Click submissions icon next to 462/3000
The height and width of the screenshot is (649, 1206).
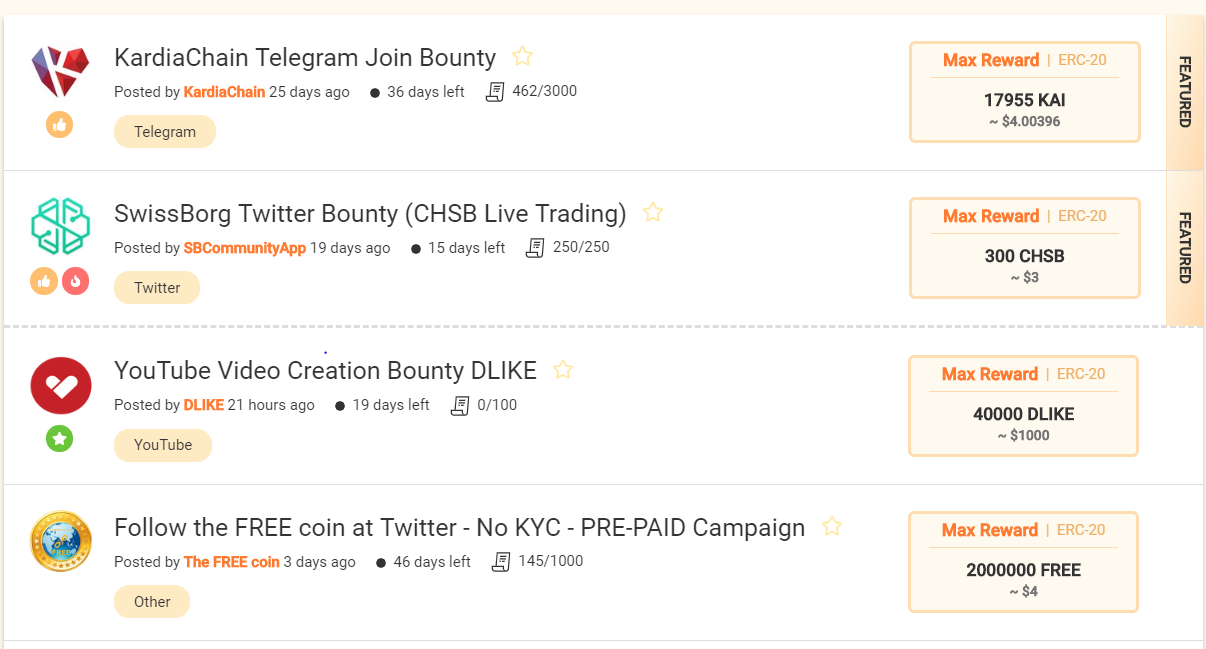pyautogui.click(x=495, y=92)
